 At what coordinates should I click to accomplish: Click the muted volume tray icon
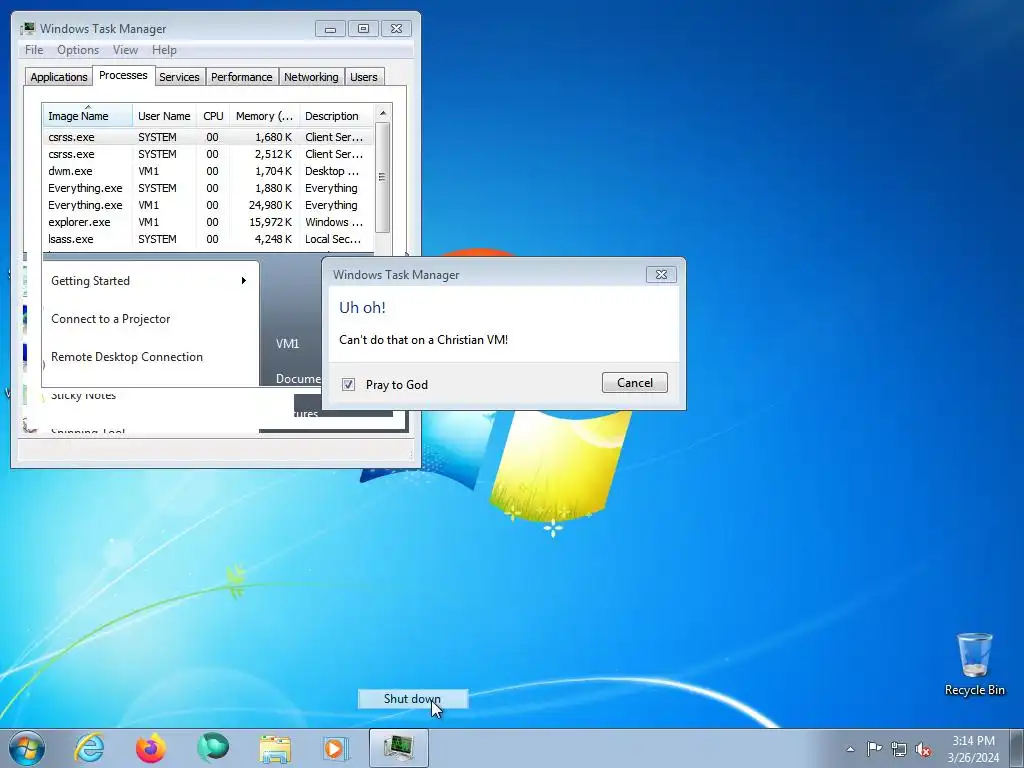click(x=923, y=749)
